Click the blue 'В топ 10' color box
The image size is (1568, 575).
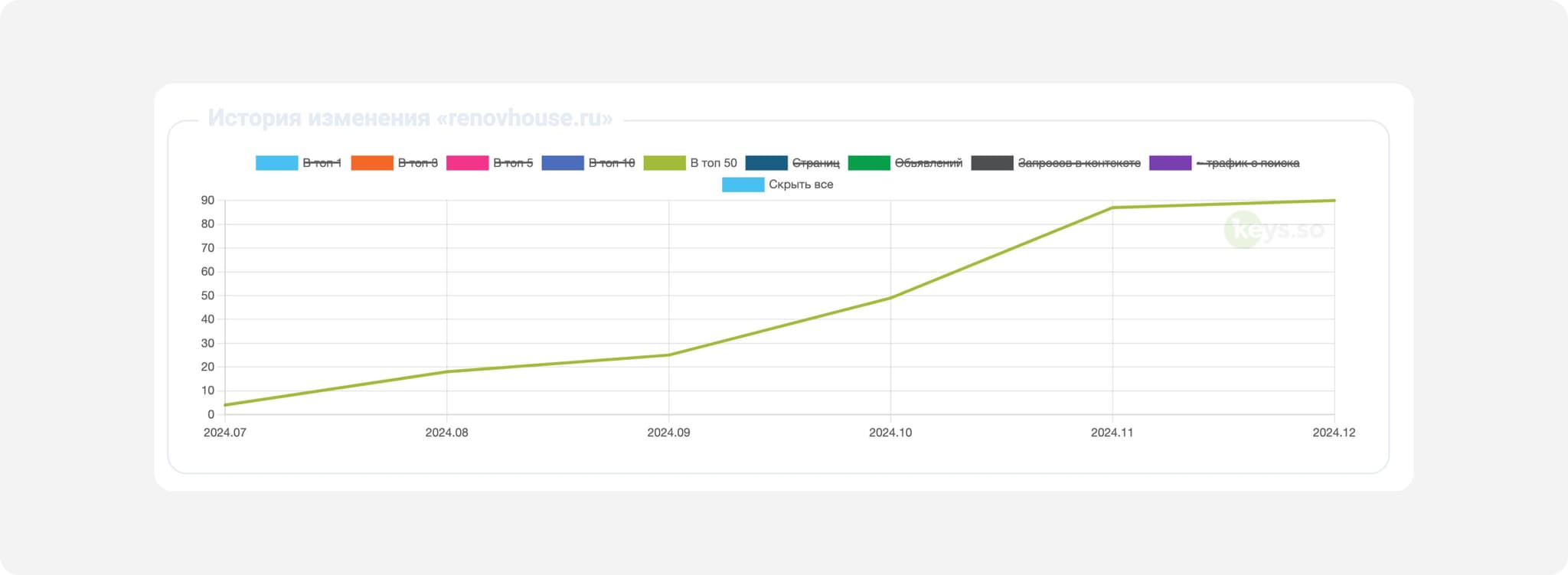coord(563,163)
